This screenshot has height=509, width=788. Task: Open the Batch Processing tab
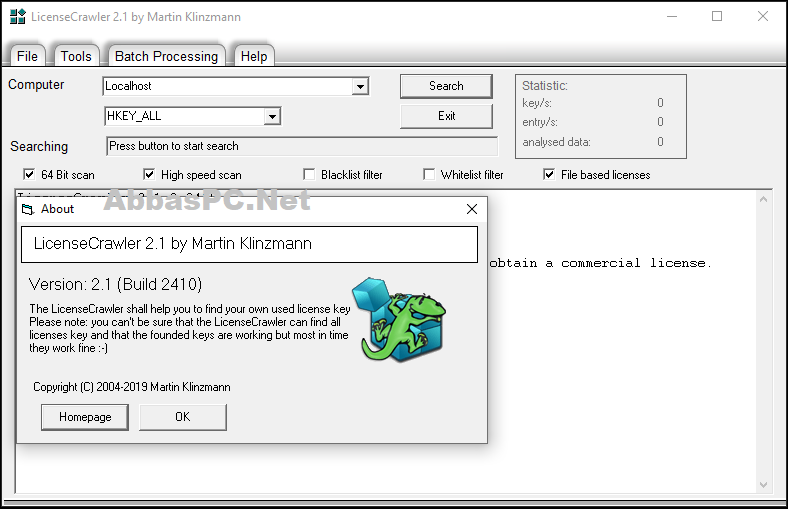[x=166, y=56]
